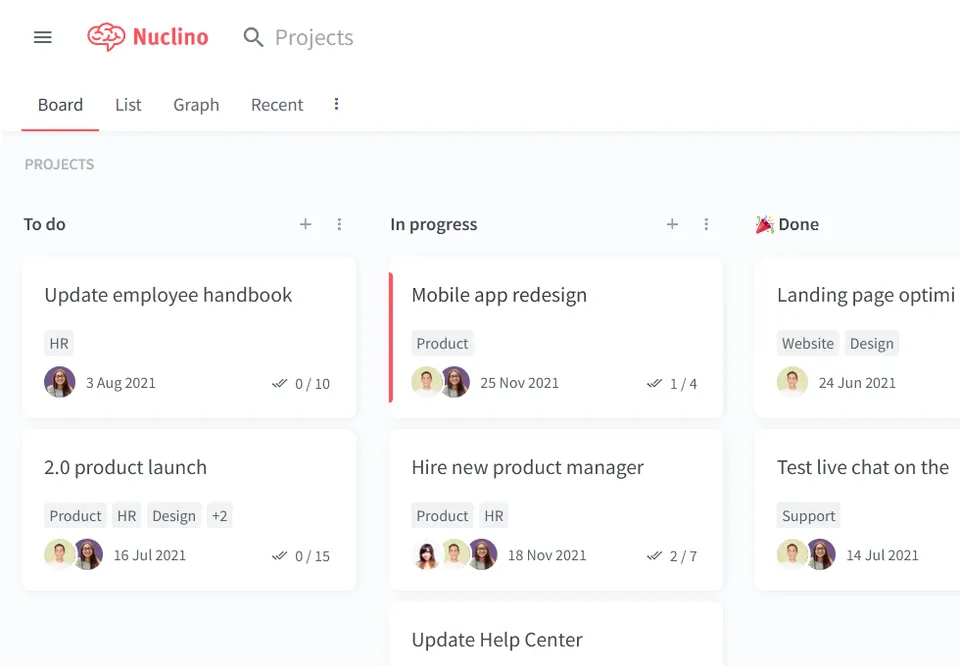
Task: Click the search magnifier icon
Action: click(253, 37)
